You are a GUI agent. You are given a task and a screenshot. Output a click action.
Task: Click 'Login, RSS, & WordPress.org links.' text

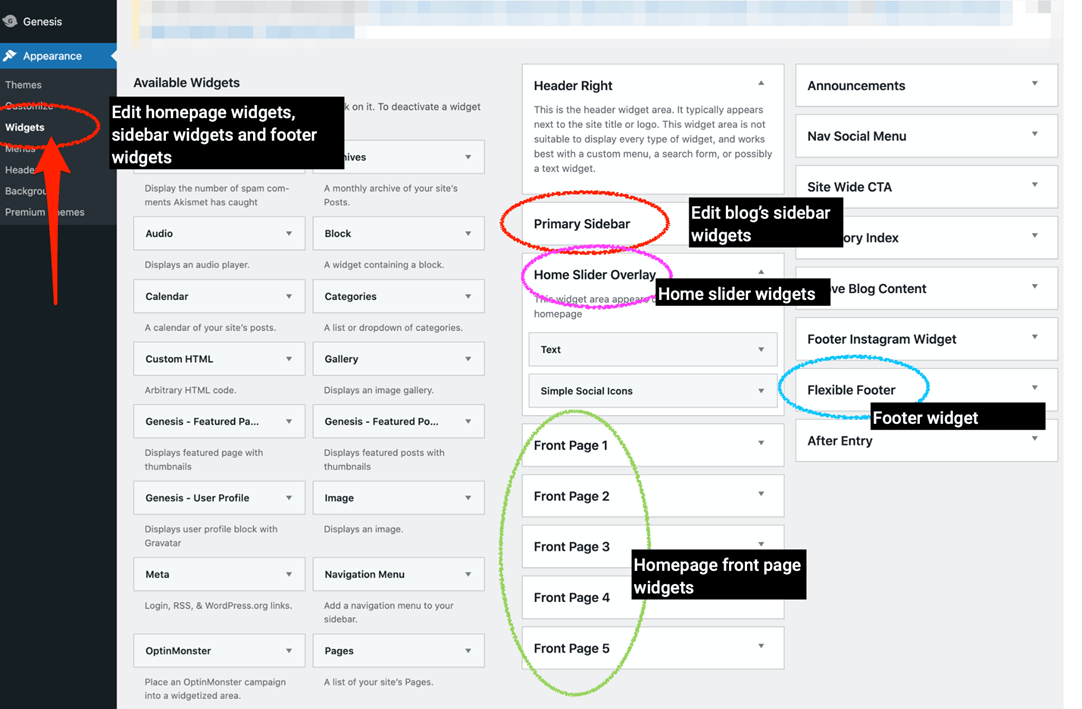pos(218,605)
